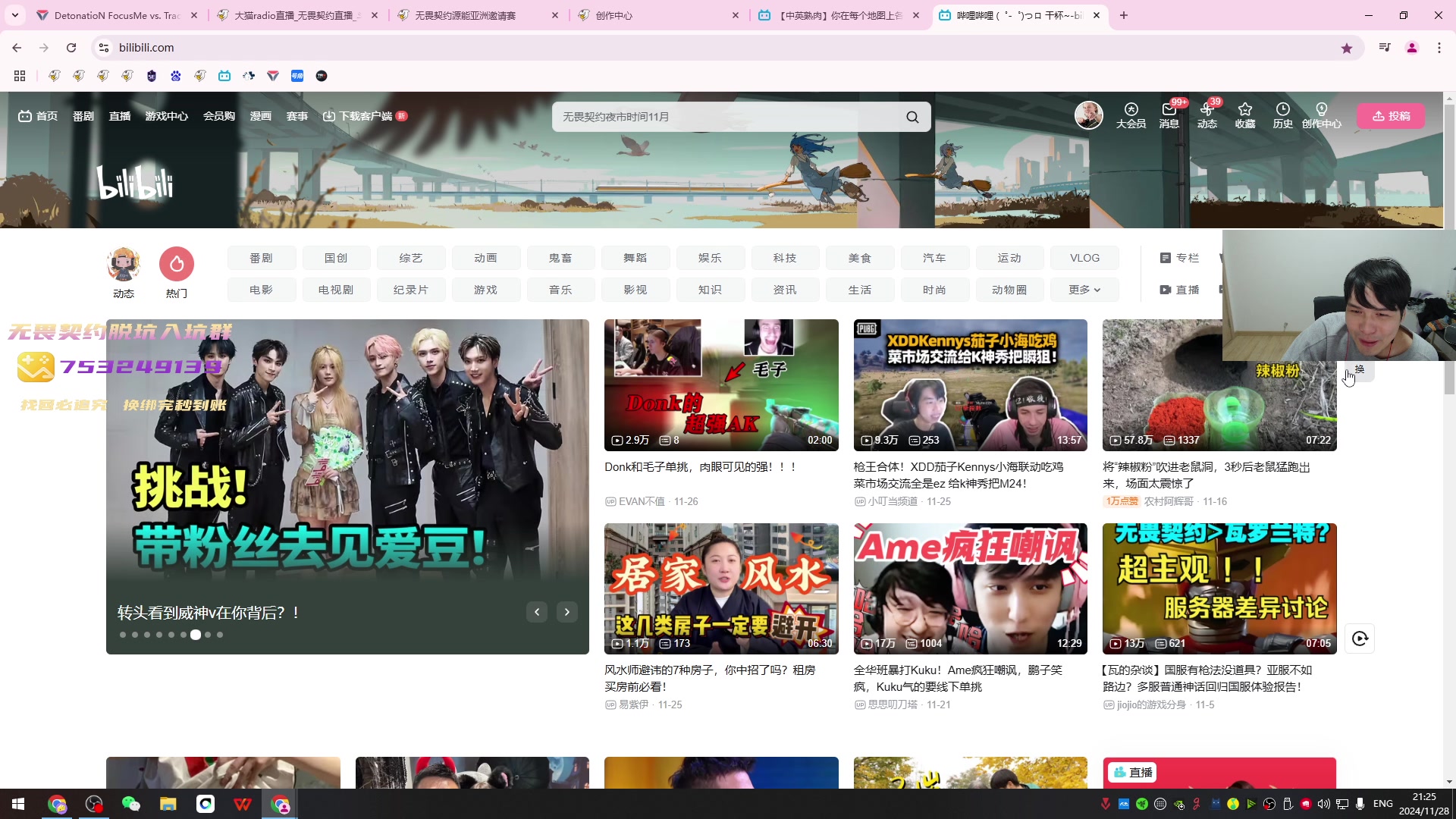Open the 大会员 membership icon
This screenshot has height=819, width=1456.
pyautogui.click(x=1131, y=115)
